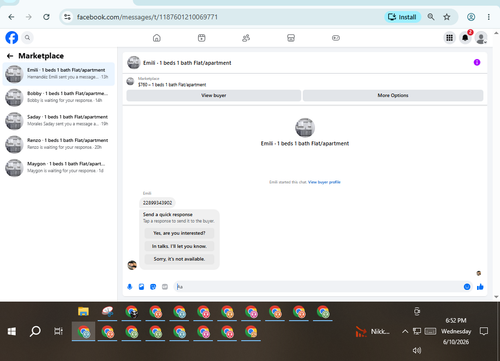Send 'Yes, are you interested?' quick response
The height and width of the screenshot is (361, 500).
pyautogui.click(x=179, y=233)
